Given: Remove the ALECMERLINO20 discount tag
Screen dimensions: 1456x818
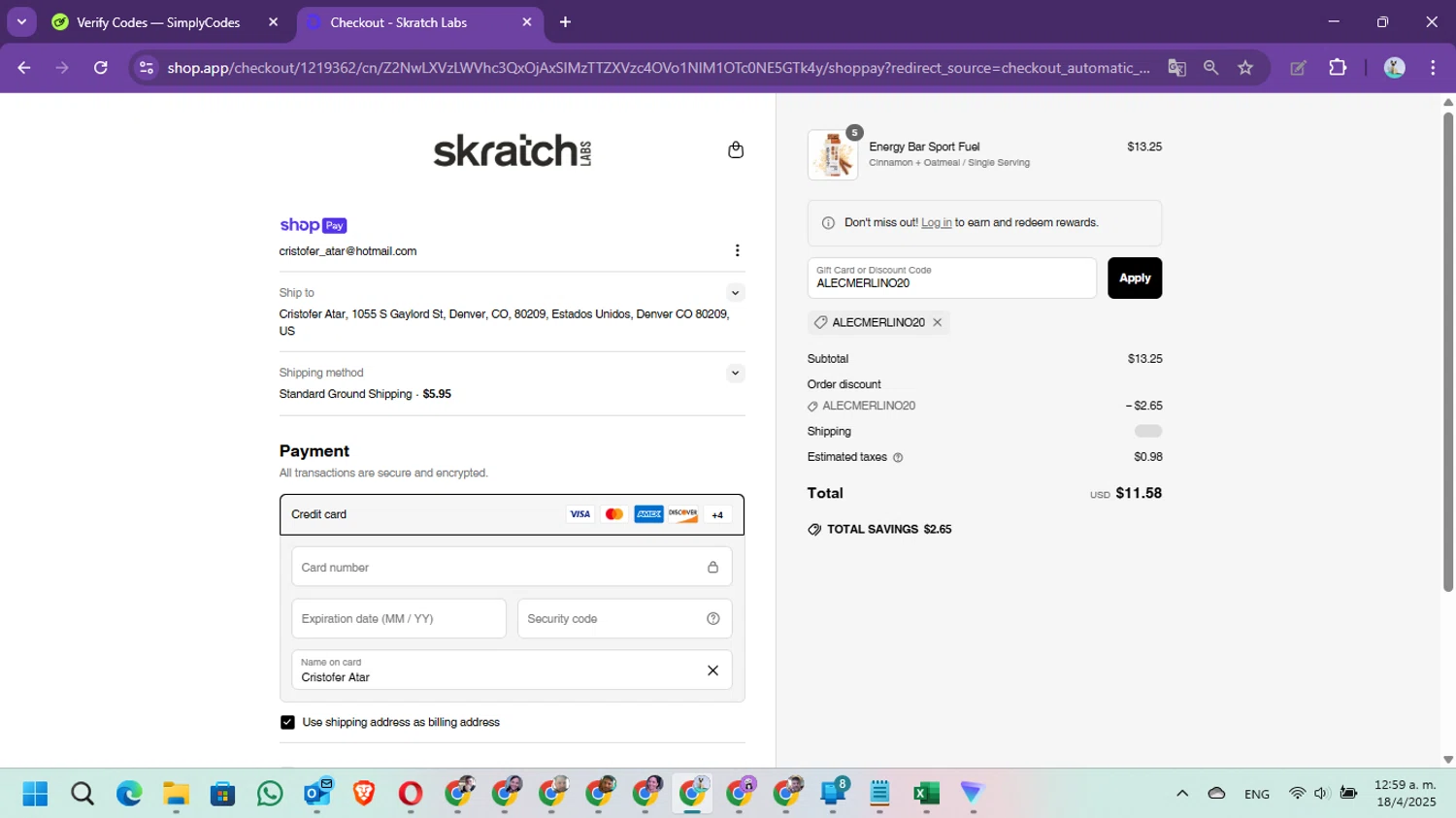Looking at the screenshot, I should point(938,322).
